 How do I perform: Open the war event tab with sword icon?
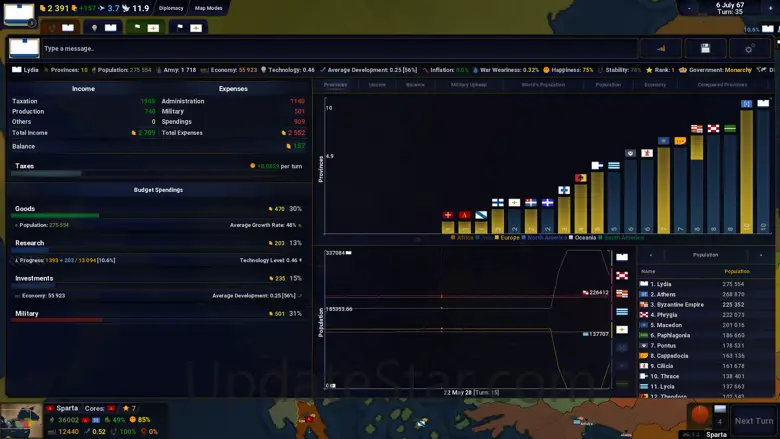[x=60, y=27]
